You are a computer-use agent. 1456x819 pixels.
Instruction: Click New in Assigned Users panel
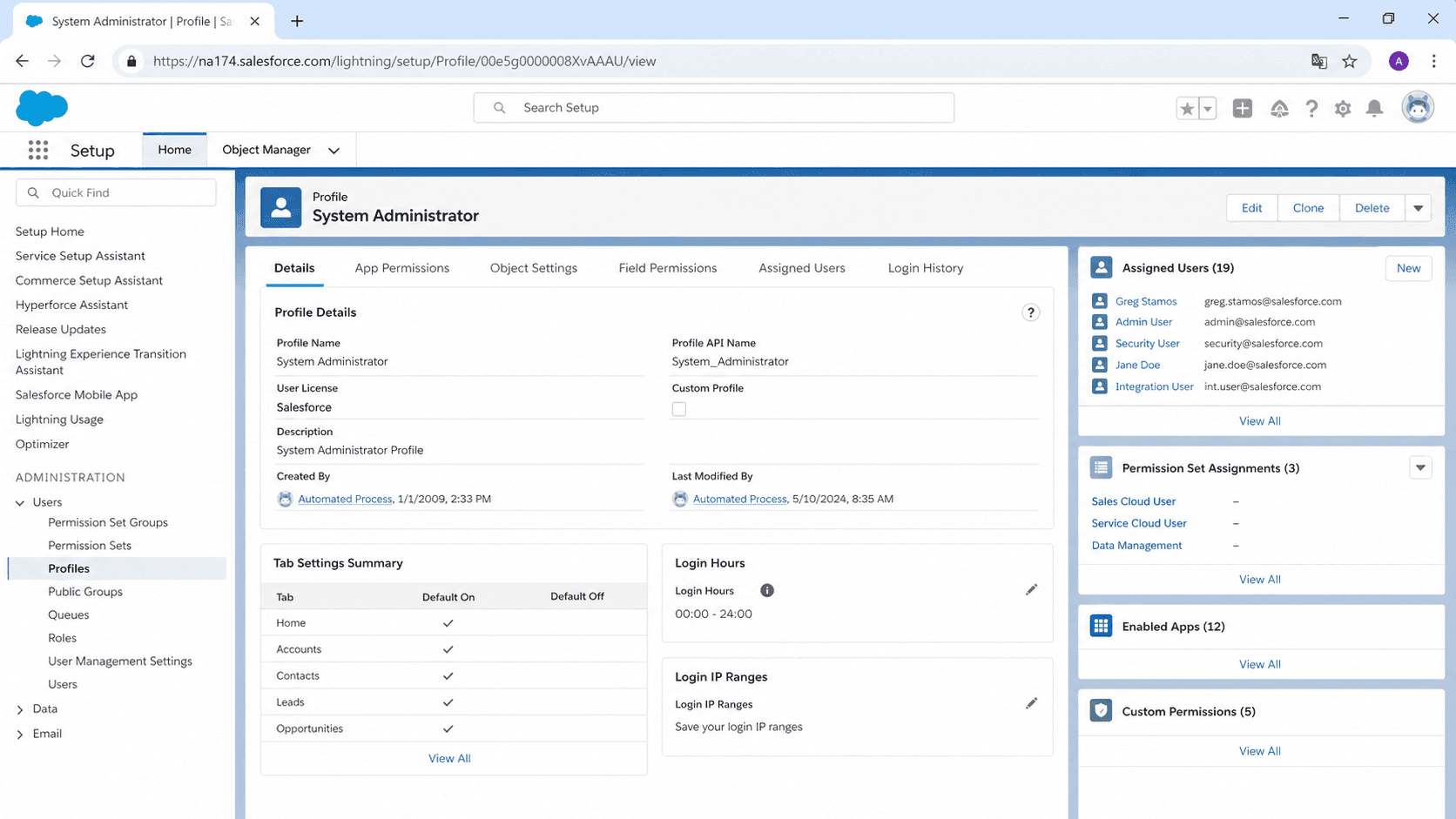coord(1408,268)
